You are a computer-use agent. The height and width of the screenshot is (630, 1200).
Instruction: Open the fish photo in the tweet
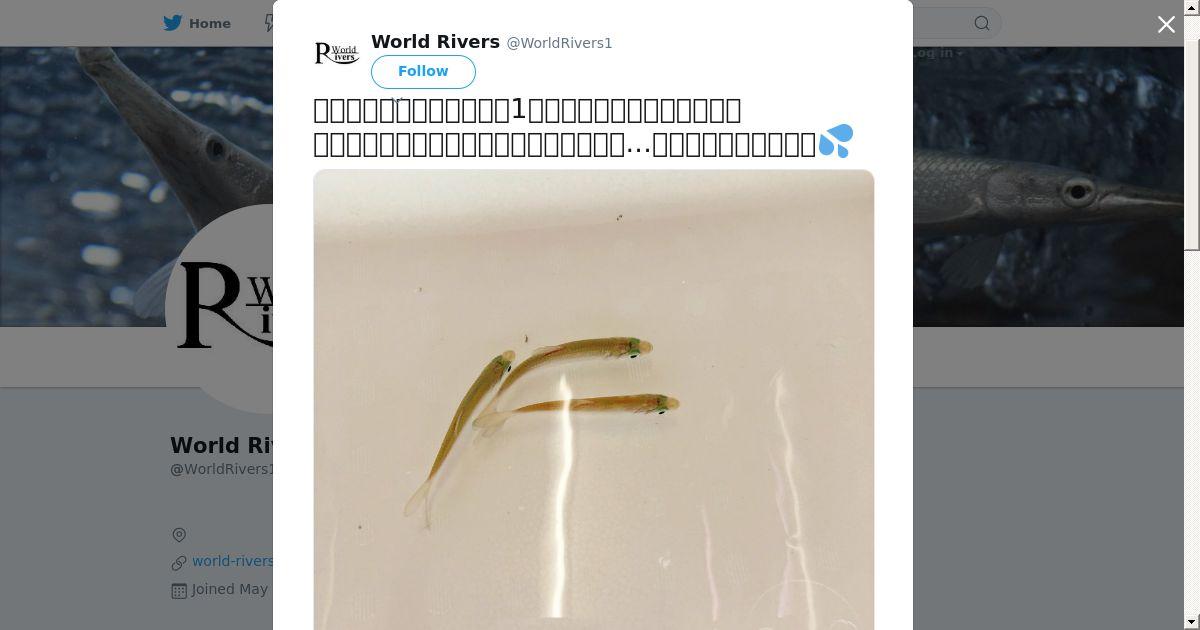click(x=594, y=399)
